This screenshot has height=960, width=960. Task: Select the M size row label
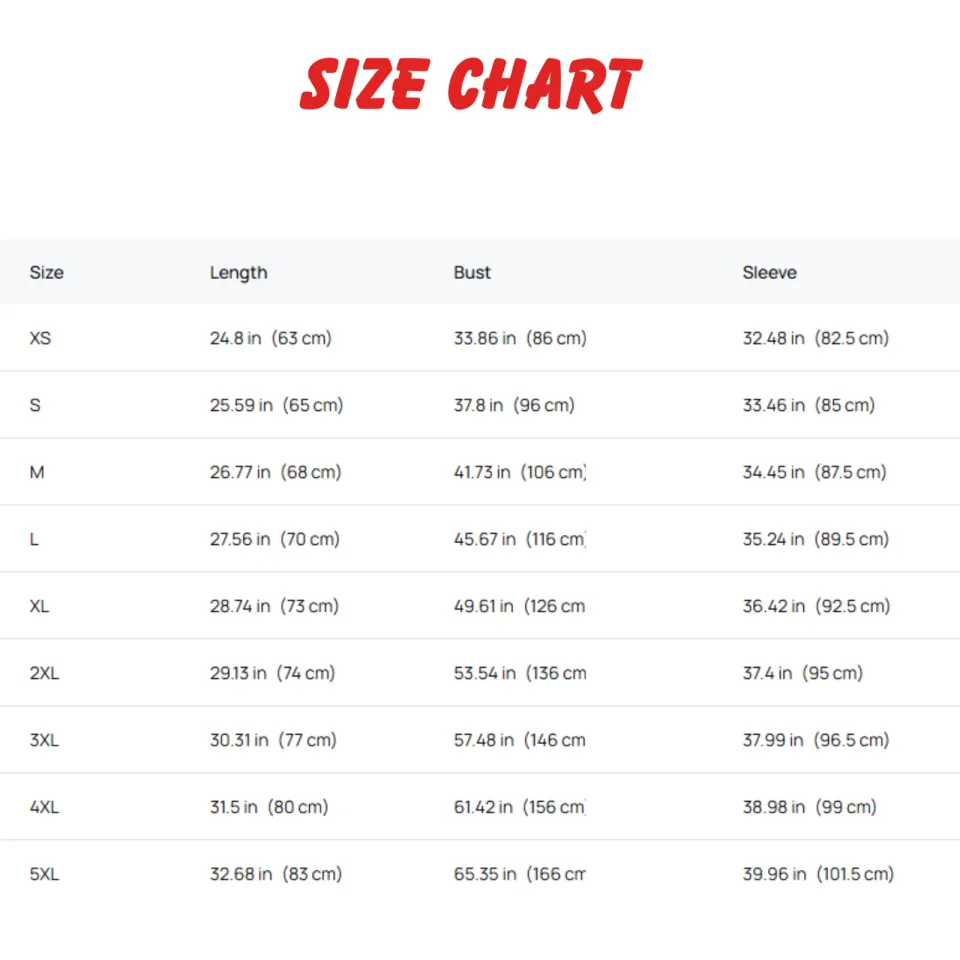click(37, 472)
